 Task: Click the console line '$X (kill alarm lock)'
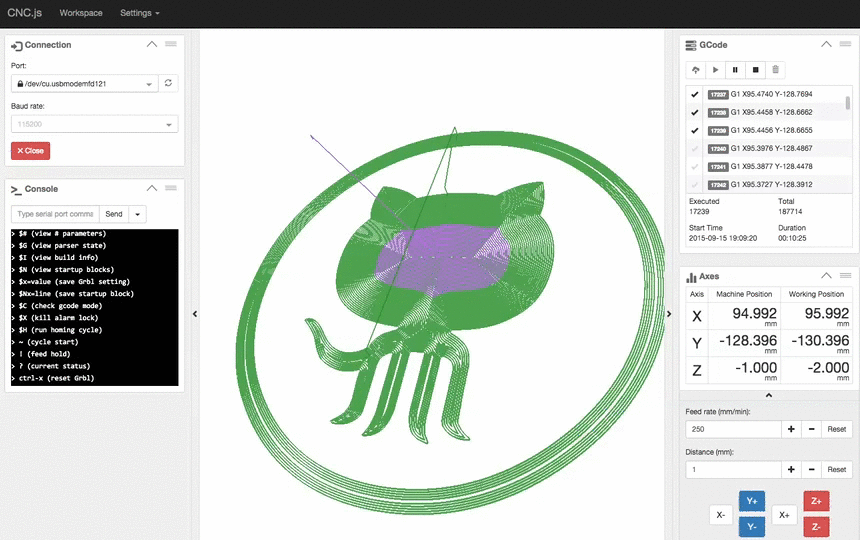click(x=58, y=318)
